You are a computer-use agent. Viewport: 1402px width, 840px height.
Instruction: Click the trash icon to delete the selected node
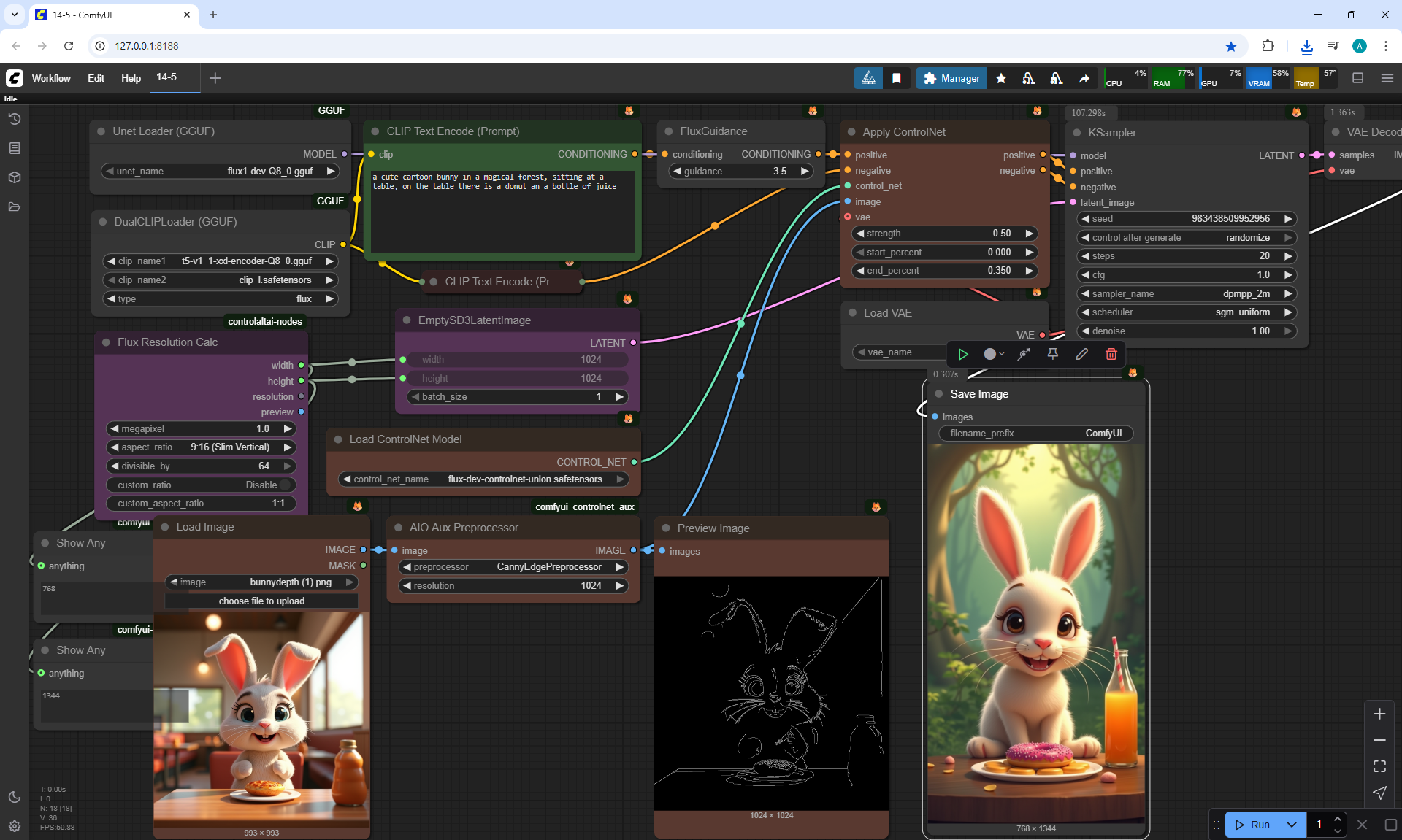pyautogui.click(x=1111, y=354)
